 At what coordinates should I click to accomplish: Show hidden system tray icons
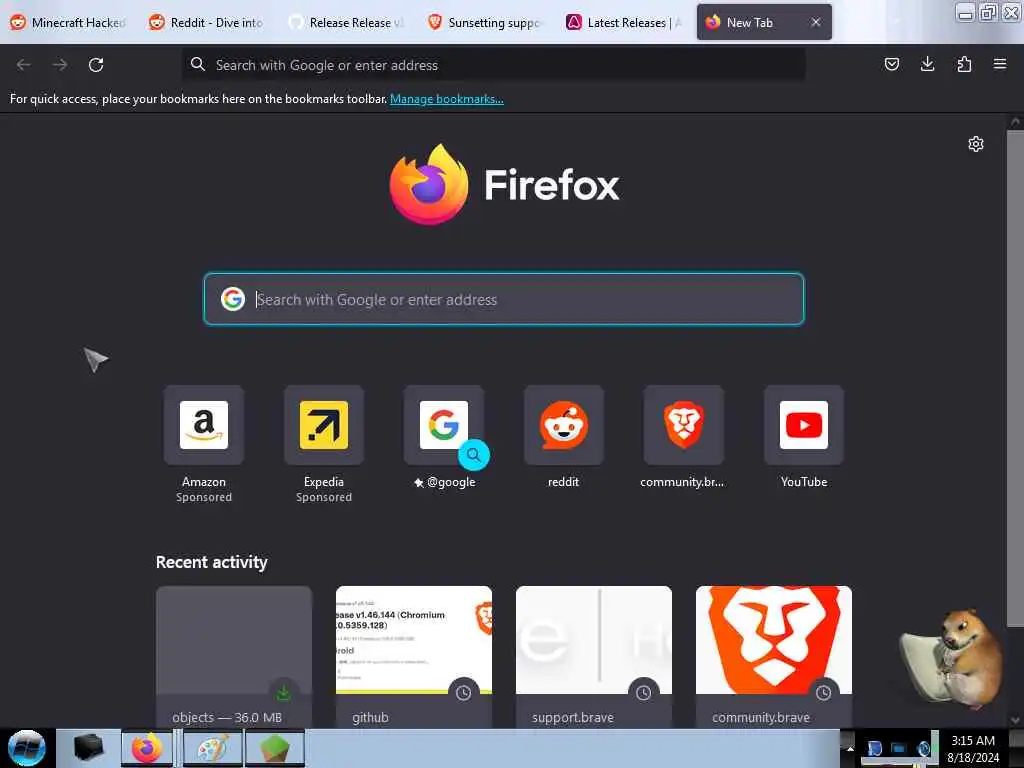pos(850,748)
